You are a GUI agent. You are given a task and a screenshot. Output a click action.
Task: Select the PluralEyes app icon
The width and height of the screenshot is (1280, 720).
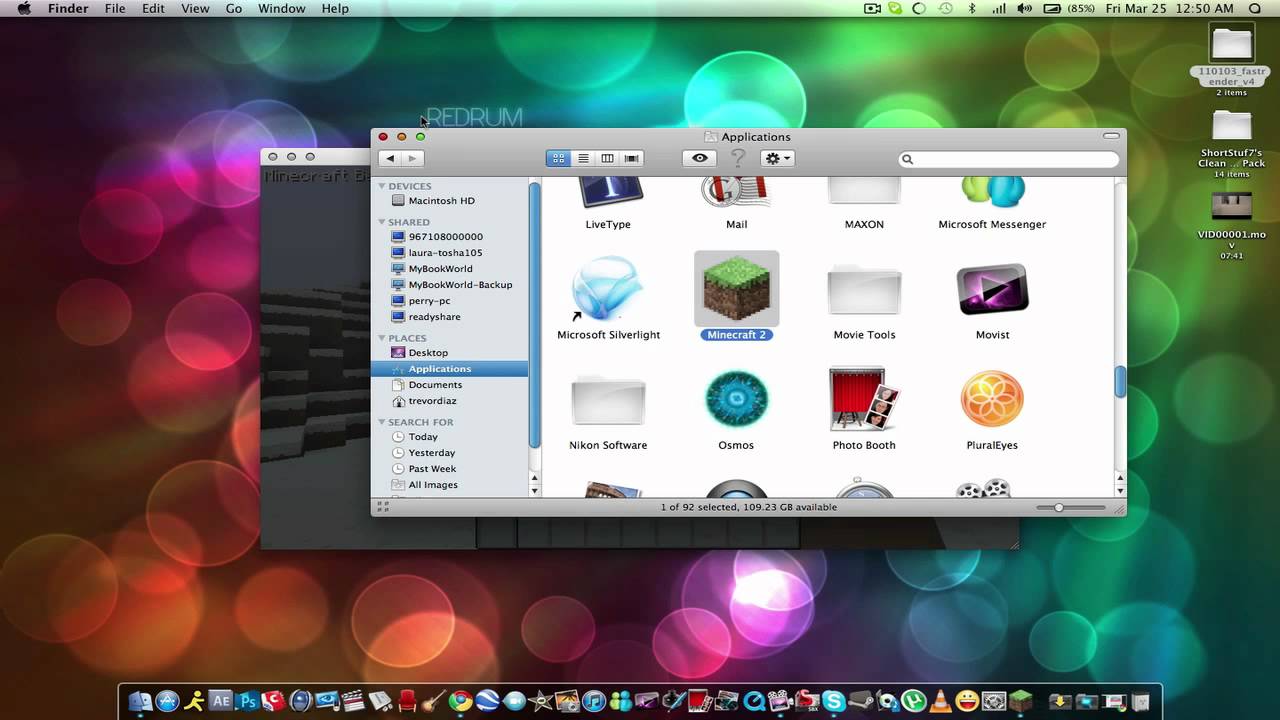(x=992, y=400)
